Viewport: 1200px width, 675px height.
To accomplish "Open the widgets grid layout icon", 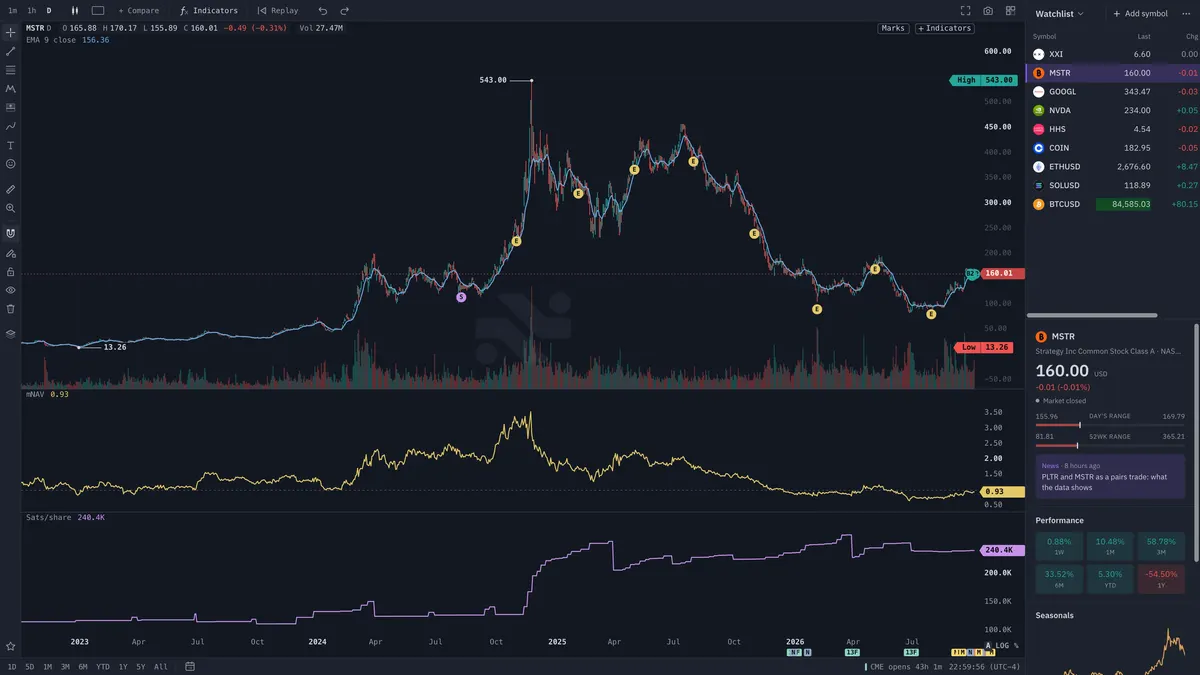I will tap(1010, 10).
